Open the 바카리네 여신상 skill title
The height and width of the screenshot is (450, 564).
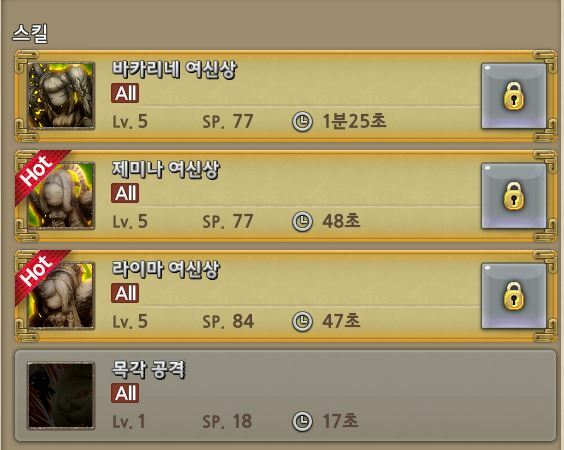(x=174, y=69)
